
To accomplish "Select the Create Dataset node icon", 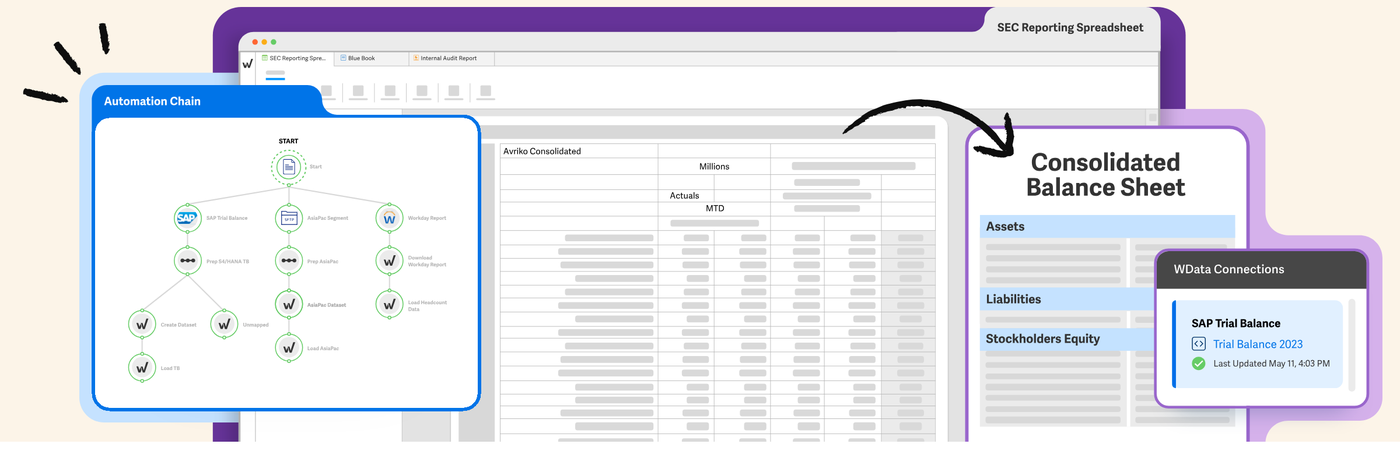I will click(142, 324).
